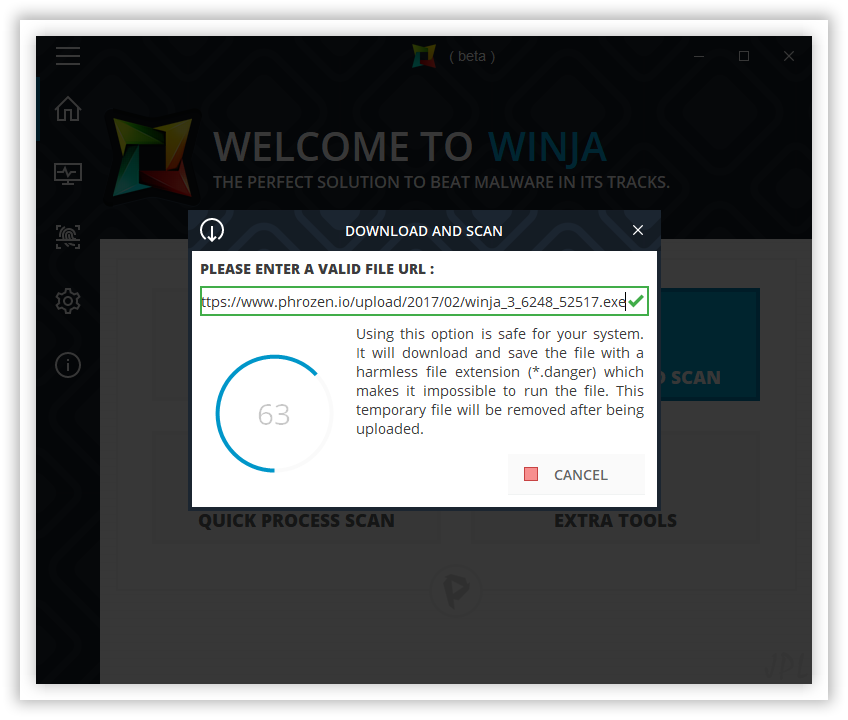
Task: Click the download icon in dialog header
Action: (x=212, y=230)
